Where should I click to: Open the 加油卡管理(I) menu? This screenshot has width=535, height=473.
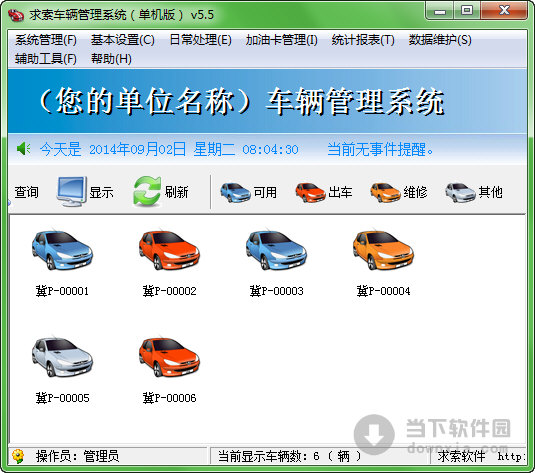pos(281,40)
